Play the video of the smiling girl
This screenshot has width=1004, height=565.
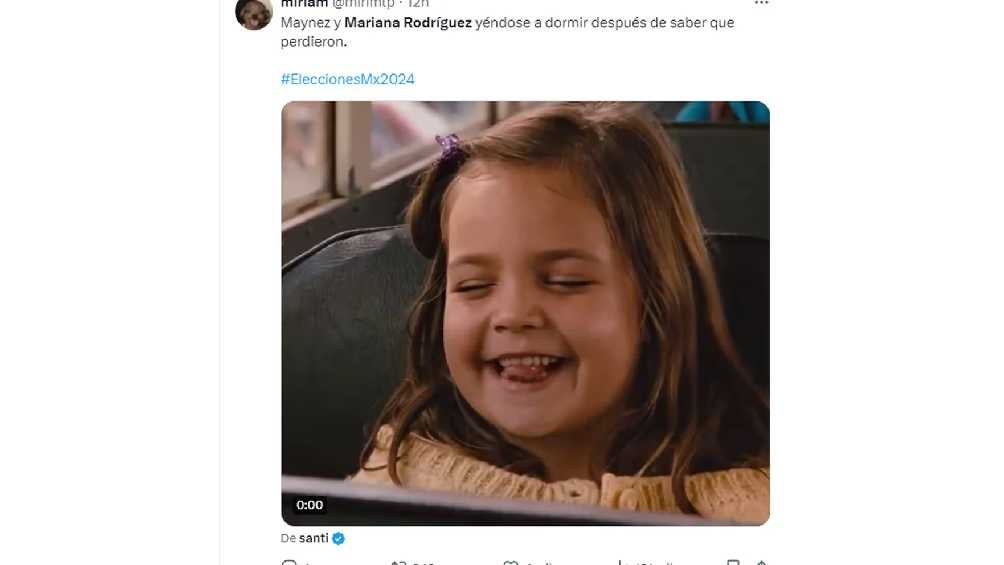tap(525, 313)
